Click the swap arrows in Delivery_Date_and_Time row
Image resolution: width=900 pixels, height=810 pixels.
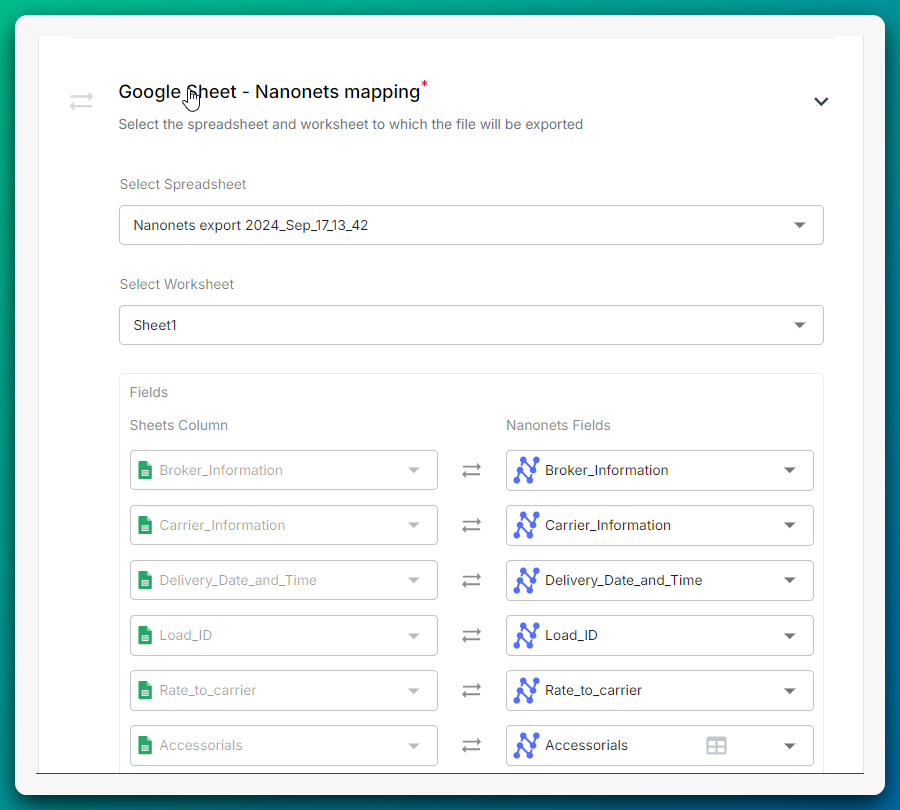tap(471, 580)
